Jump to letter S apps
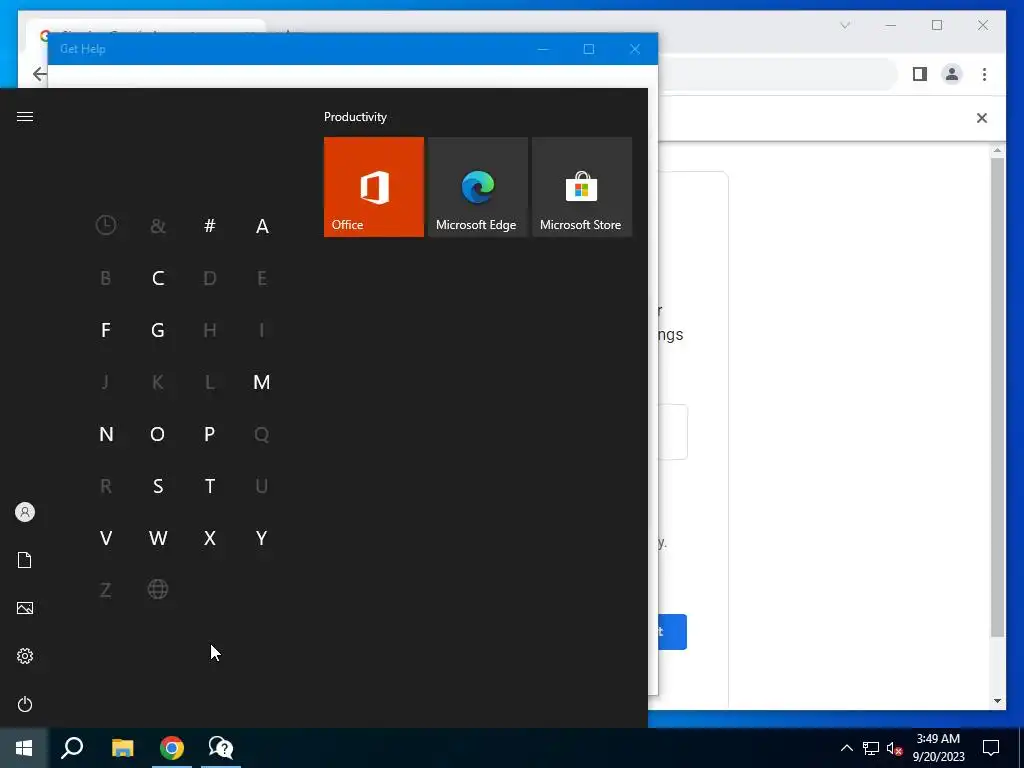The width and height of the screenshot is (1024, 768). pos(157,486)
